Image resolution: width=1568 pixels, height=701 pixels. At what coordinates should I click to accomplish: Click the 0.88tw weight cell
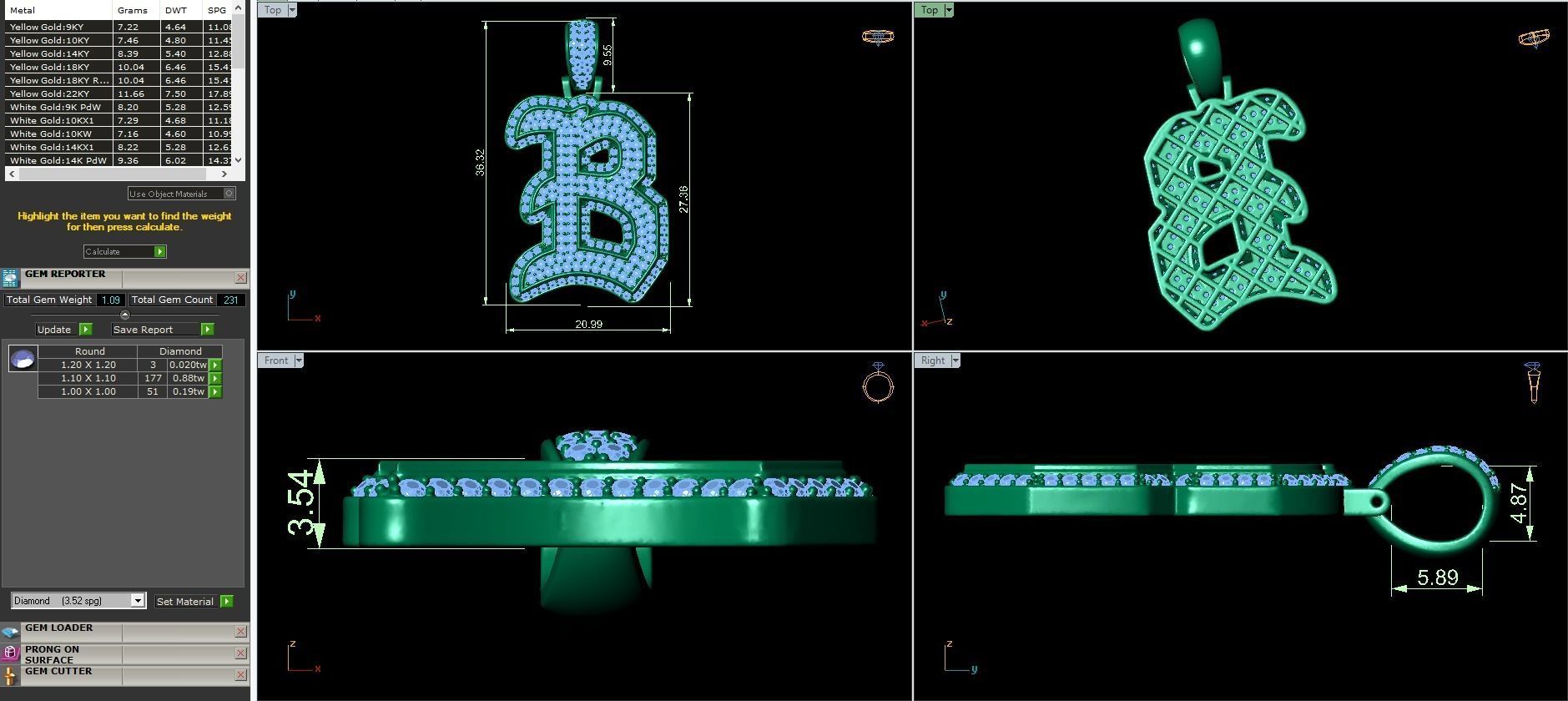click(188, 378)
